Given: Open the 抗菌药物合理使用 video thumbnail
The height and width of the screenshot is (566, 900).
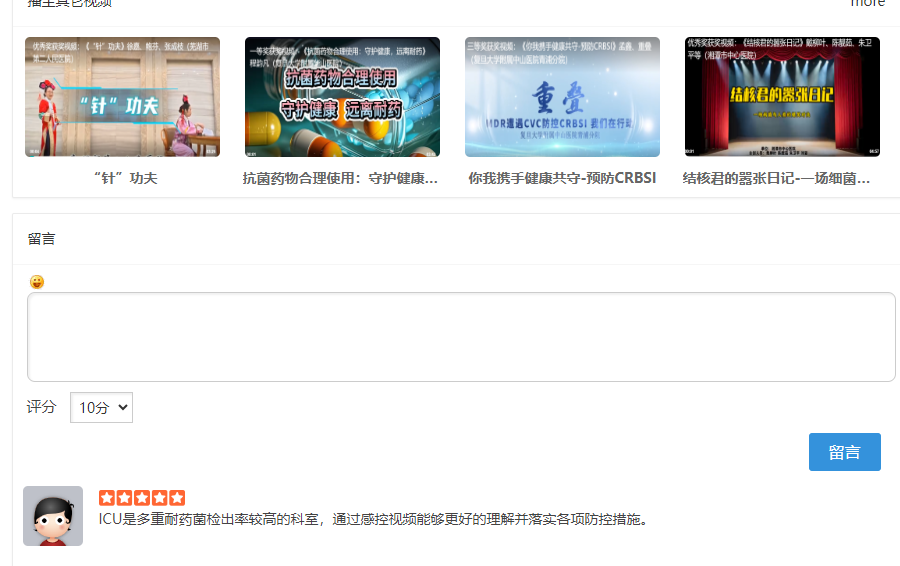Looking at the screenshot, I should coord(342,97).
